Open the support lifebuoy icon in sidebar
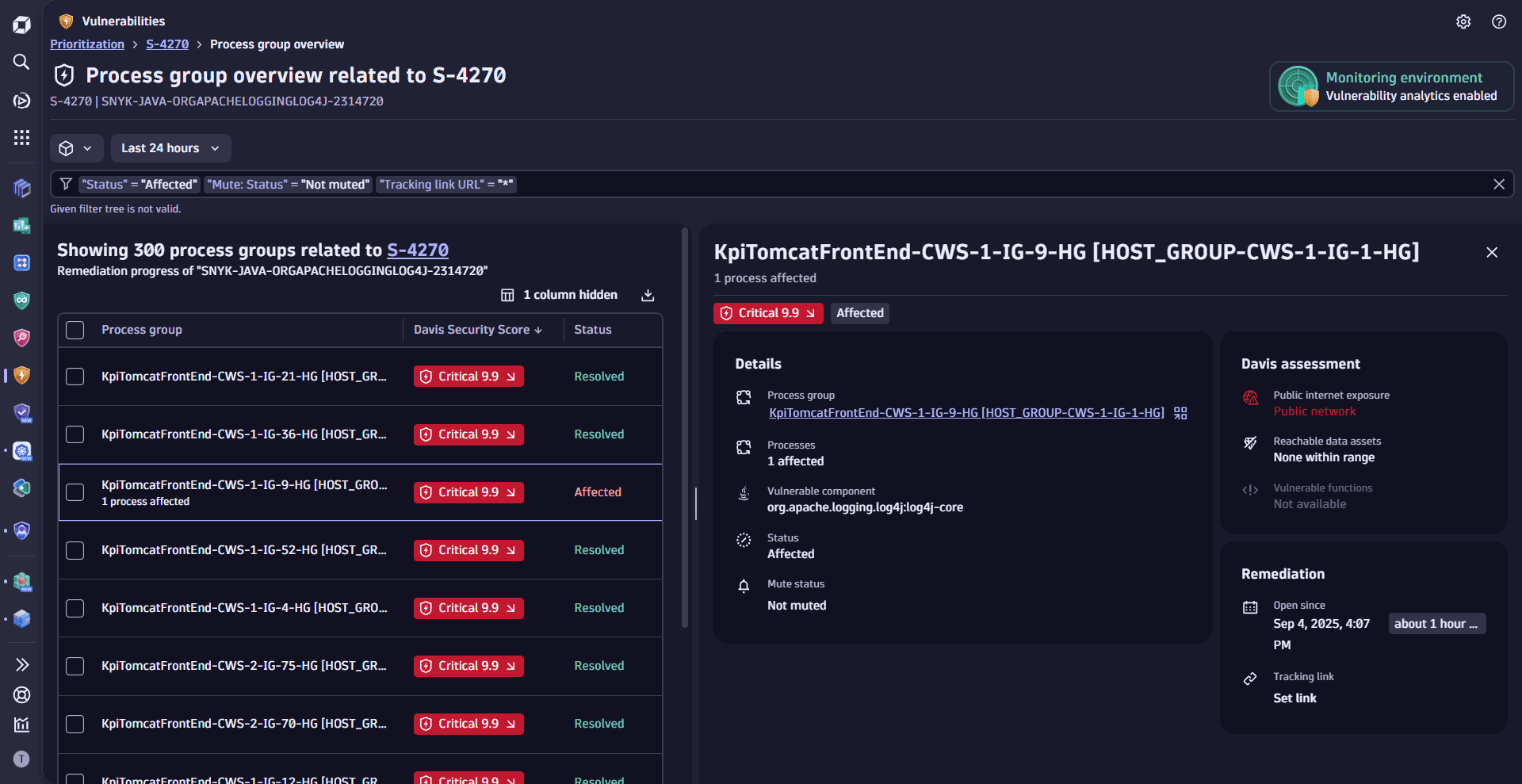 click(x=21, y=694)
